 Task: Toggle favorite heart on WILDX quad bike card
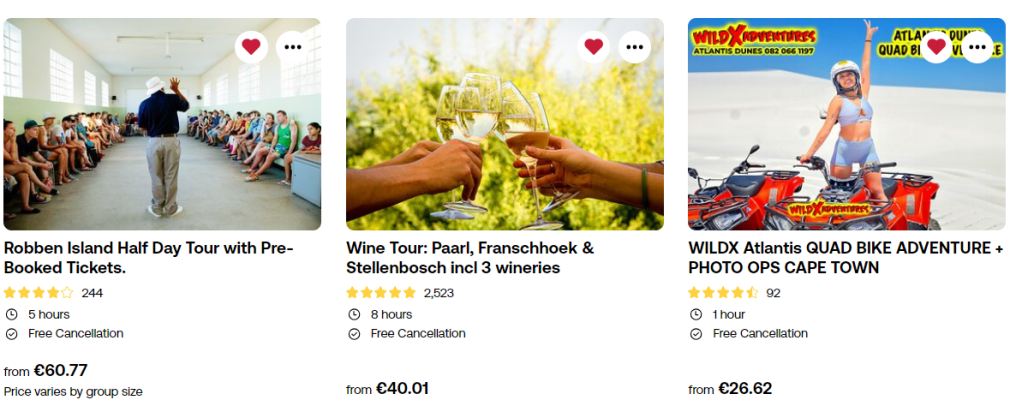(936, 46)
